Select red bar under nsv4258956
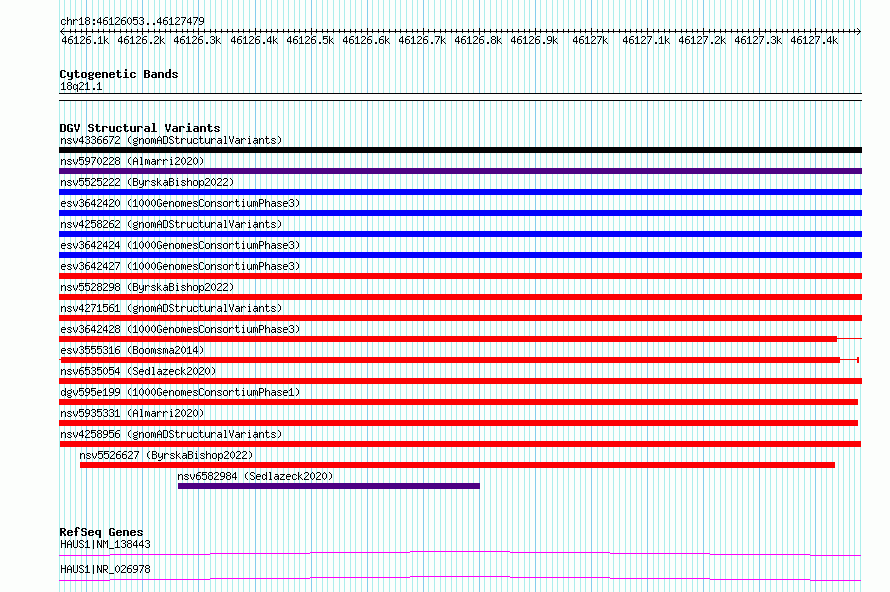The height and width of the screenshot is (592, 890). pos(460,444)
